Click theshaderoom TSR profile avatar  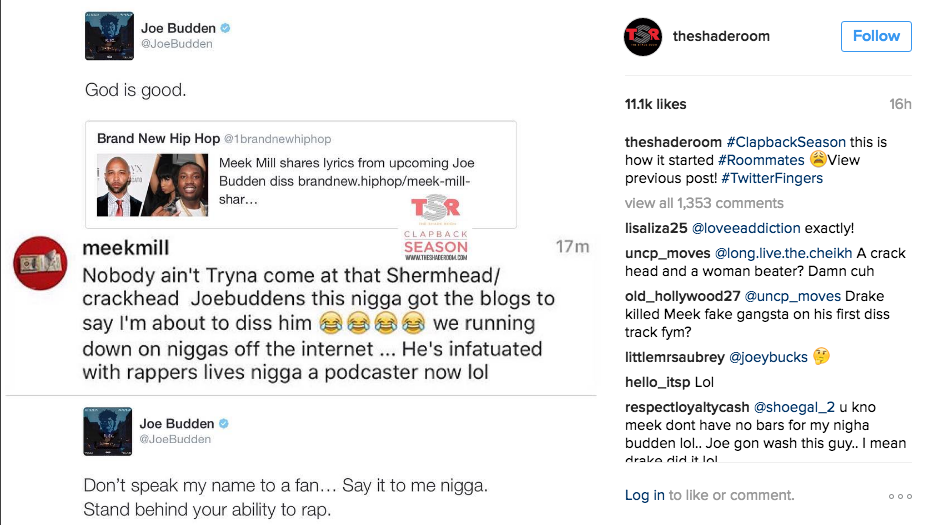(x=643, y=37)
